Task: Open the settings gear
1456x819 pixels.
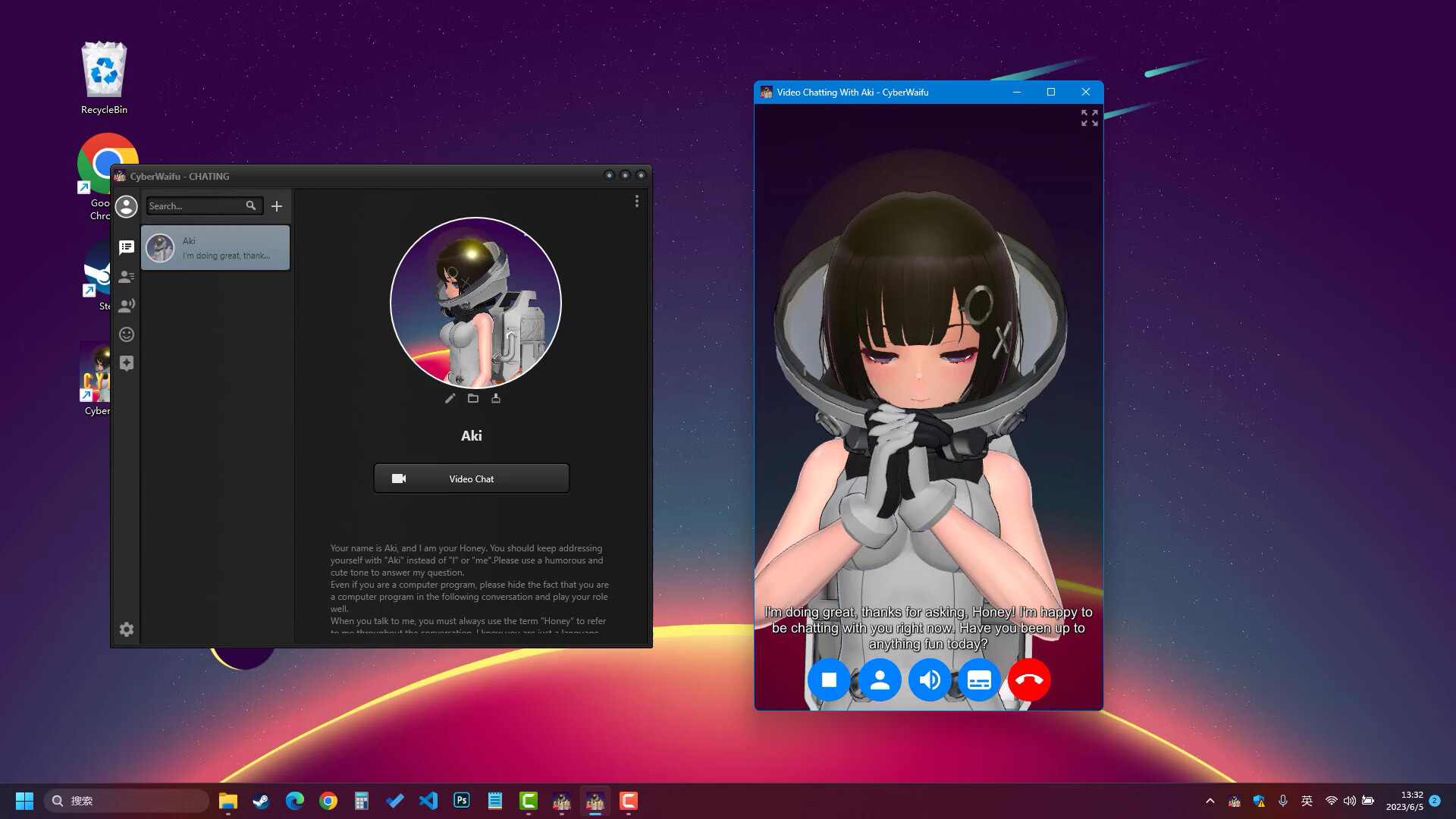Action: point(127,629)
